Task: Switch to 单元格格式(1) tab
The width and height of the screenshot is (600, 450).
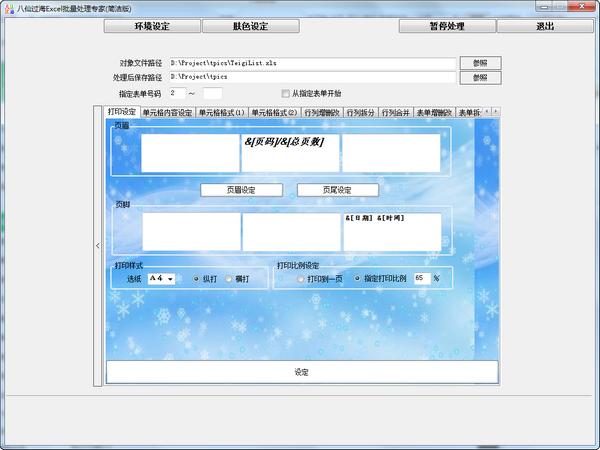Action: [222, 113]
